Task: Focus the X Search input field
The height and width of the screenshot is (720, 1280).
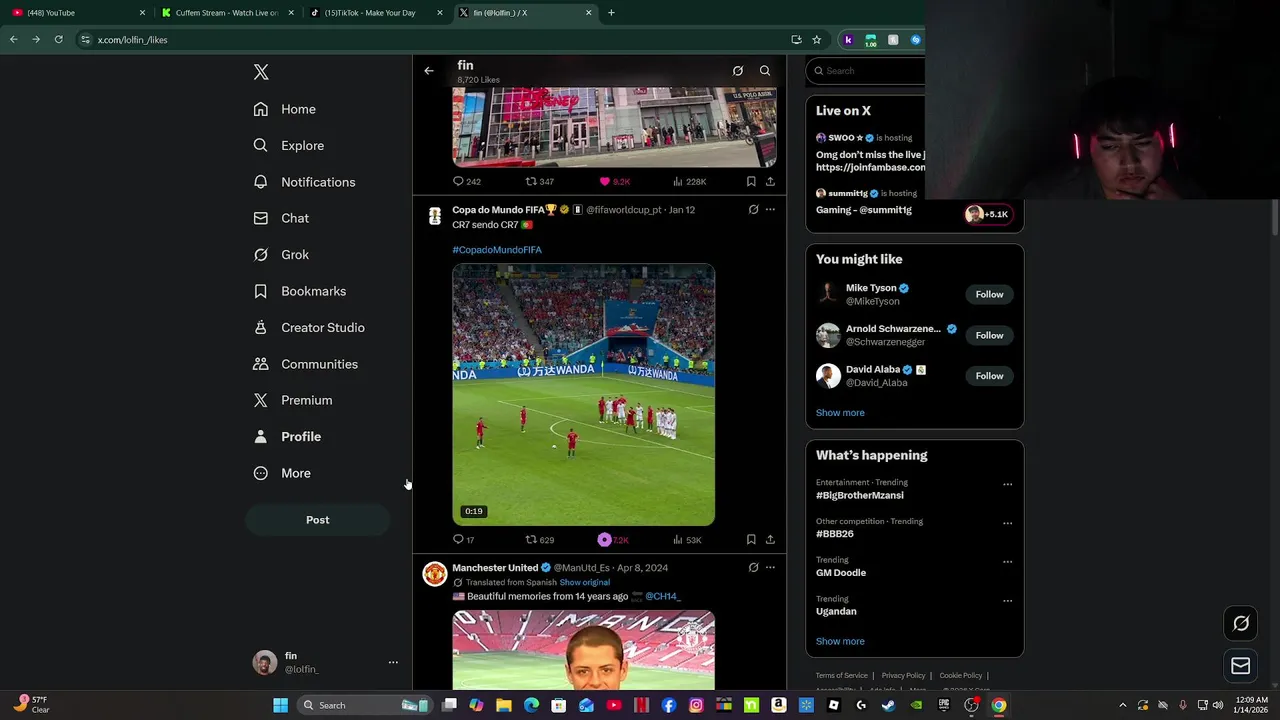Action: [868, 71]
